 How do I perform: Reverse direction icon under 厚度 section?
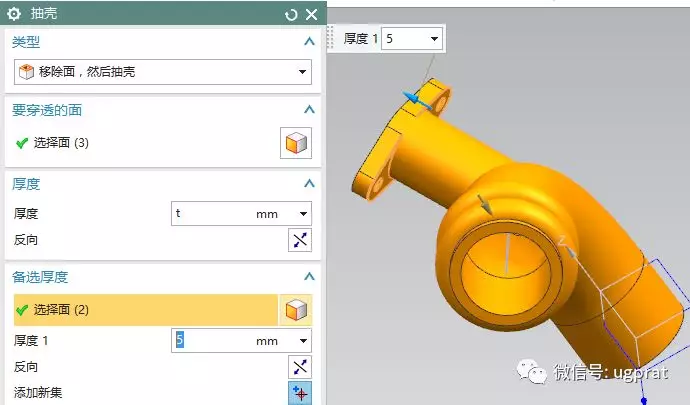pyautogui.click(x=300, y=240)
